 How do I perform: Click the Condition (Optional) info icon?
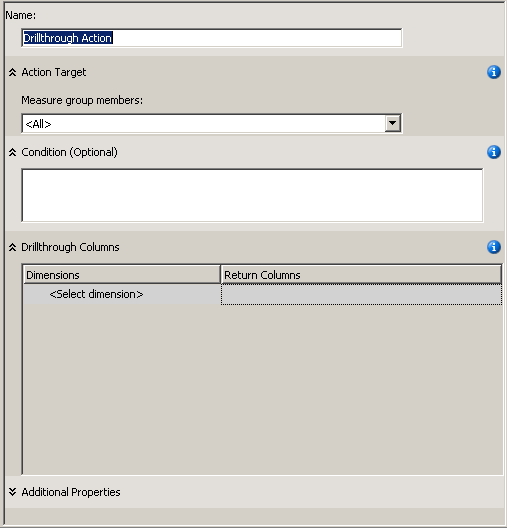pyautogui.click(x=494, y=152)
